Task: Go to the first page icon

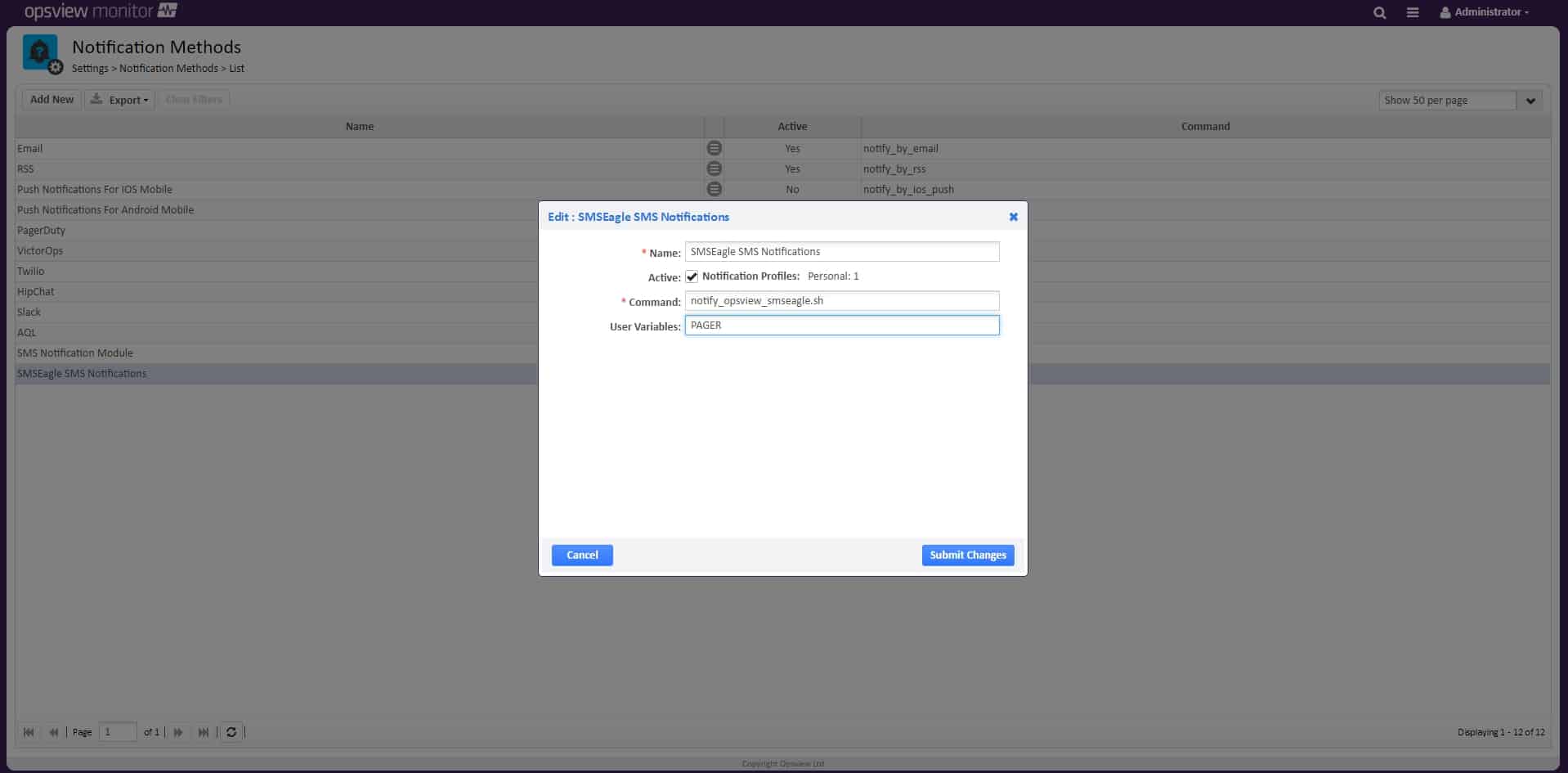Action: click(x=29, y=732)
